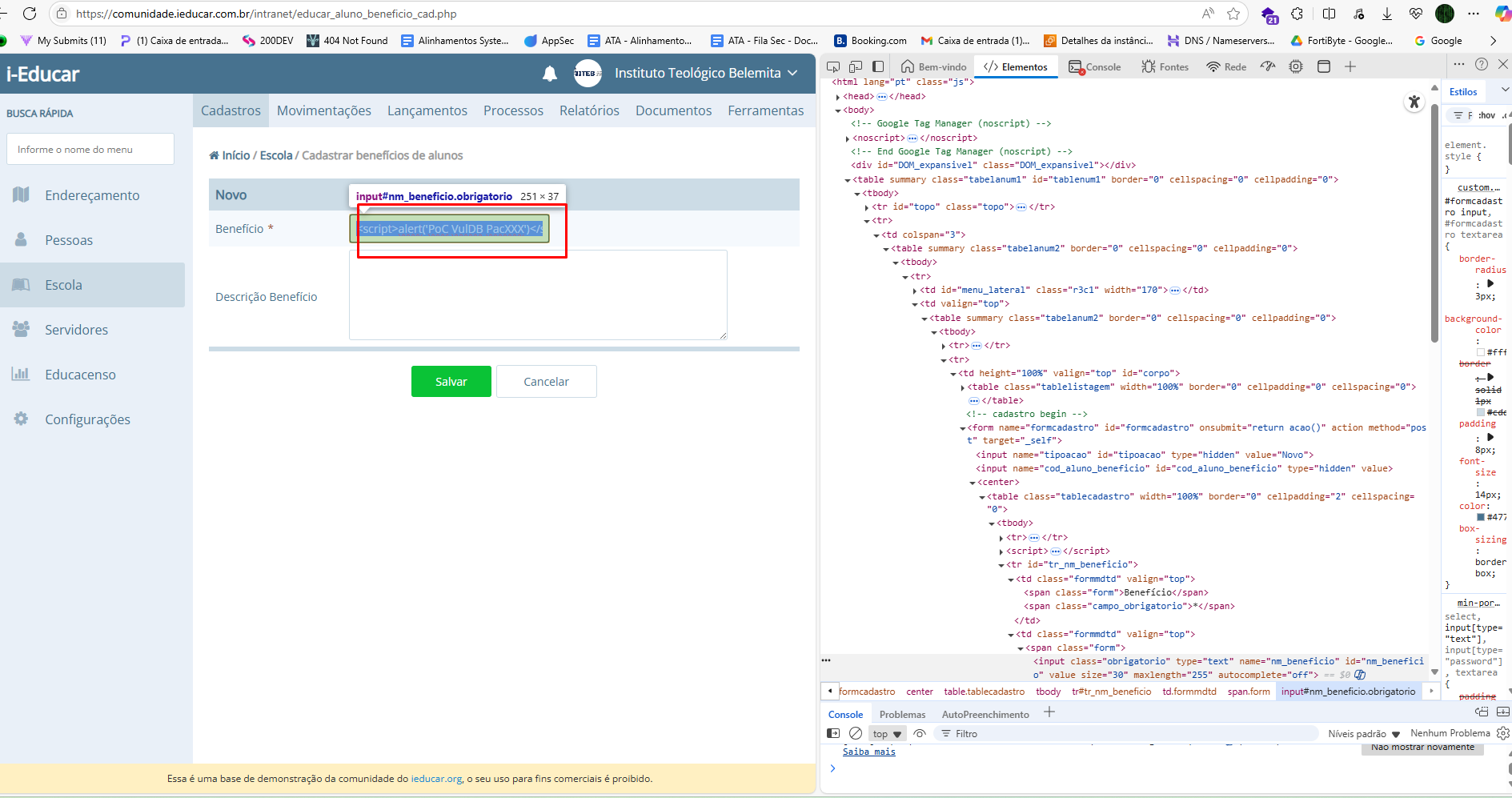Open the Application panel icon in DevTools
The image size is (1512, 798).
coord(1324,66)
